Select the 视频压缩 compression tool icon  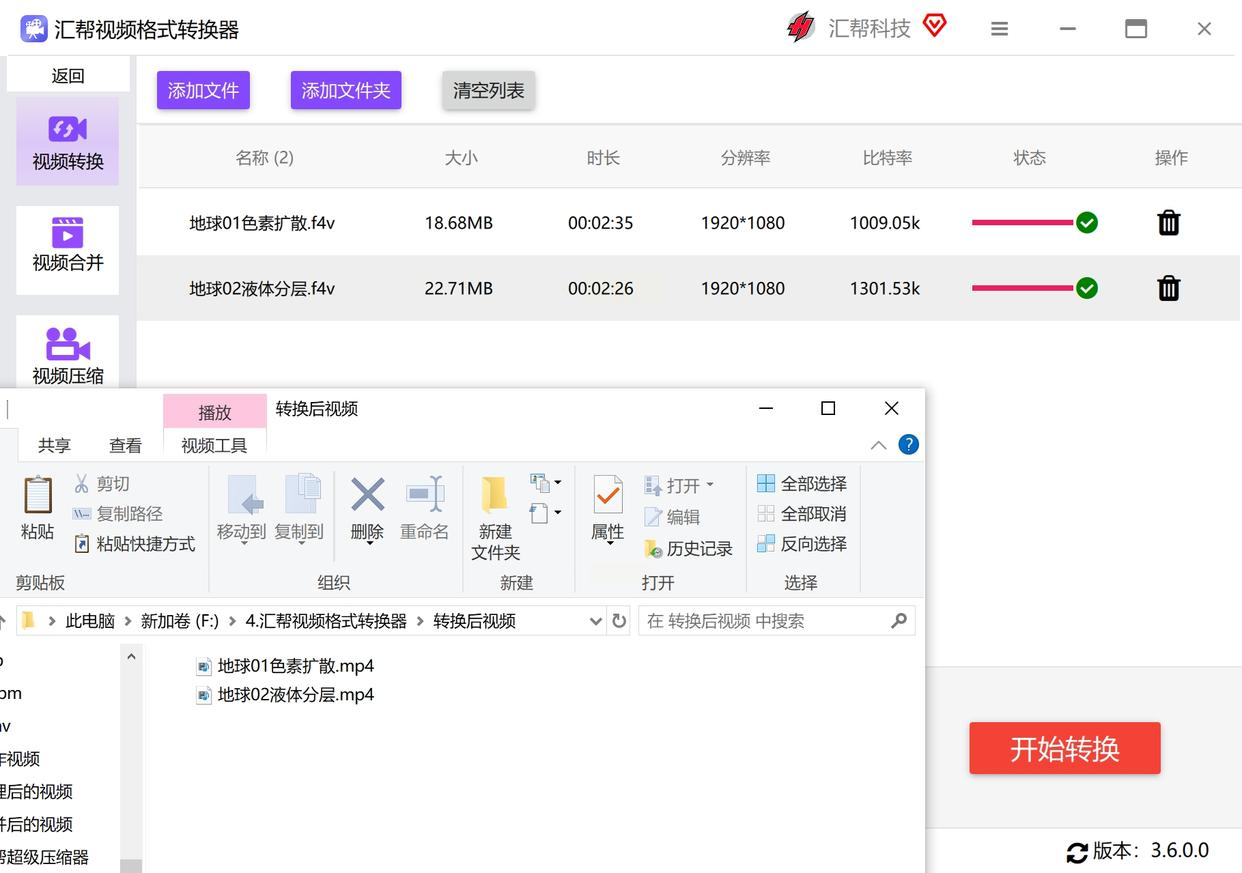pos(67,346)
